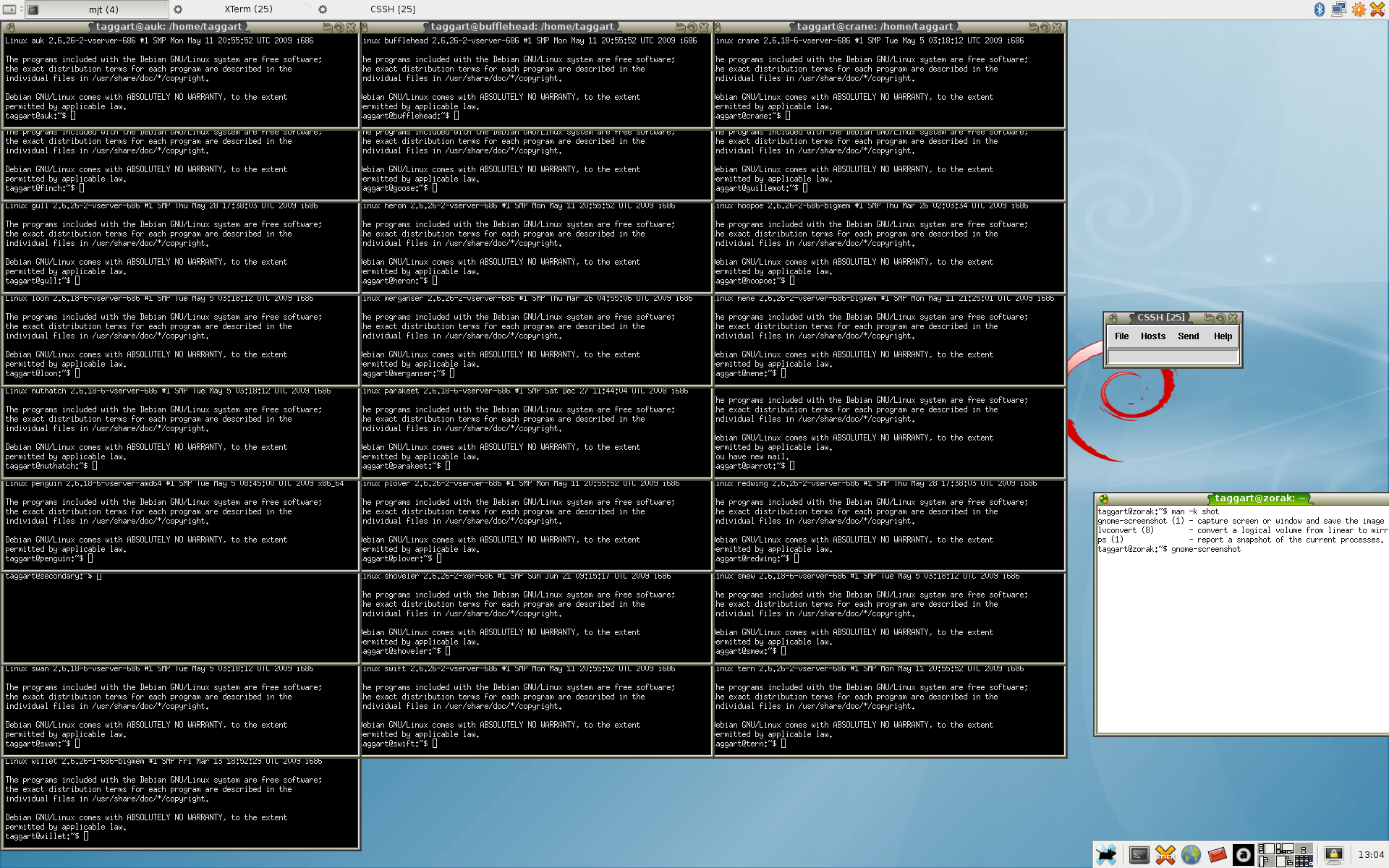Open the Hosts menu in CSSH window
This screenshot has width=1389, height=868.
pyautogui.click(x=1153, y=336)
